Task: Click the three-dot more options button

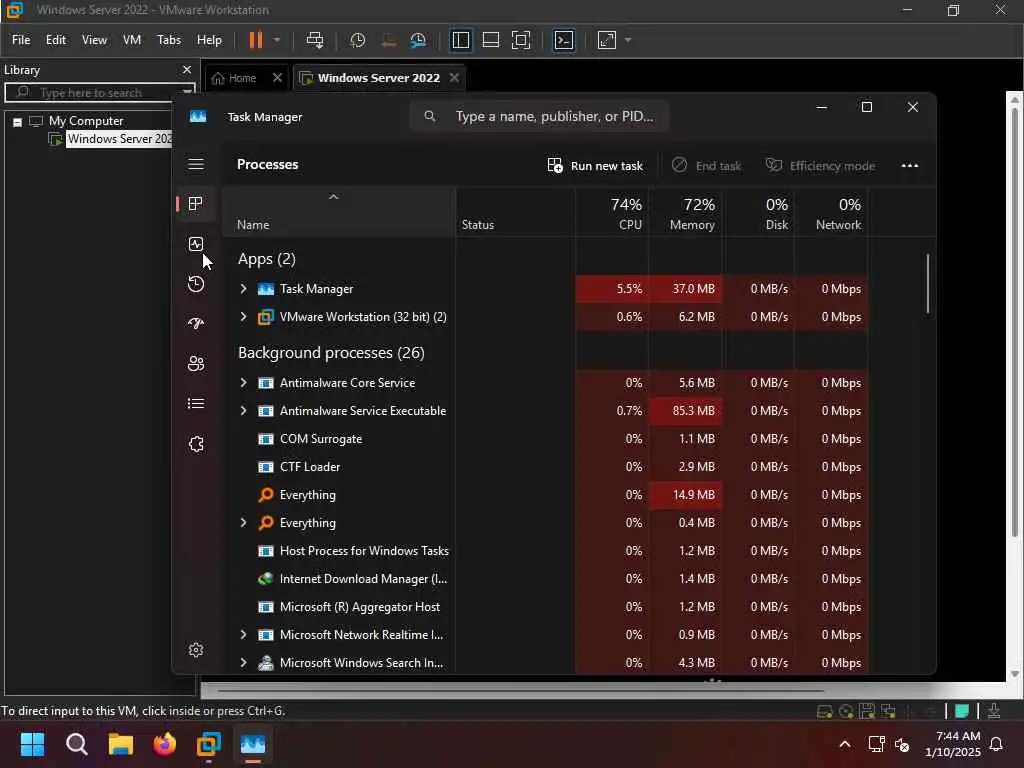Action: click(910, 165)
